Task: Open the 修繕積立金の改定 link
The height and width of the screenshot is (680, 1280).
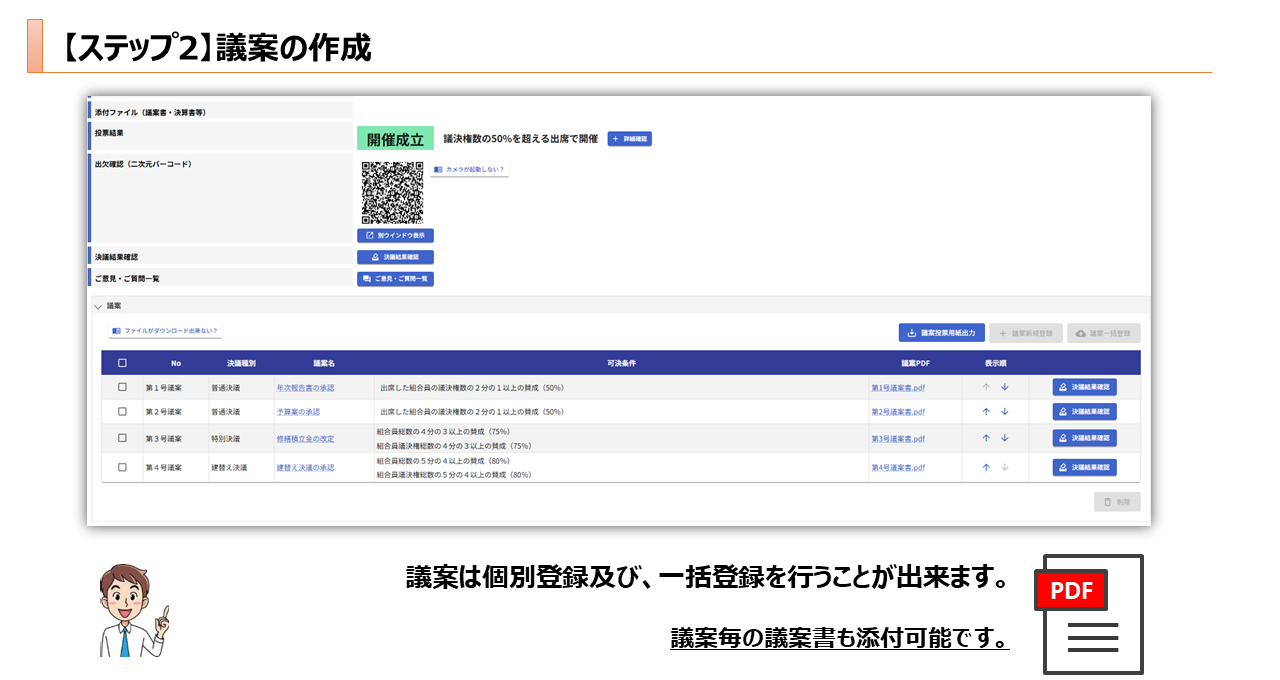Action: 305,438
